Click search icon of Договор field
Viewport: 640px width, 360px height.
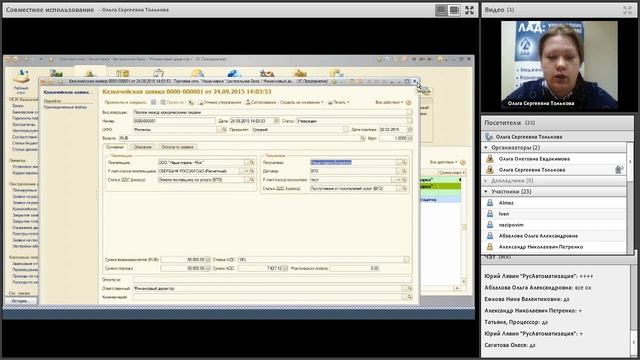(x=404, y=171)
